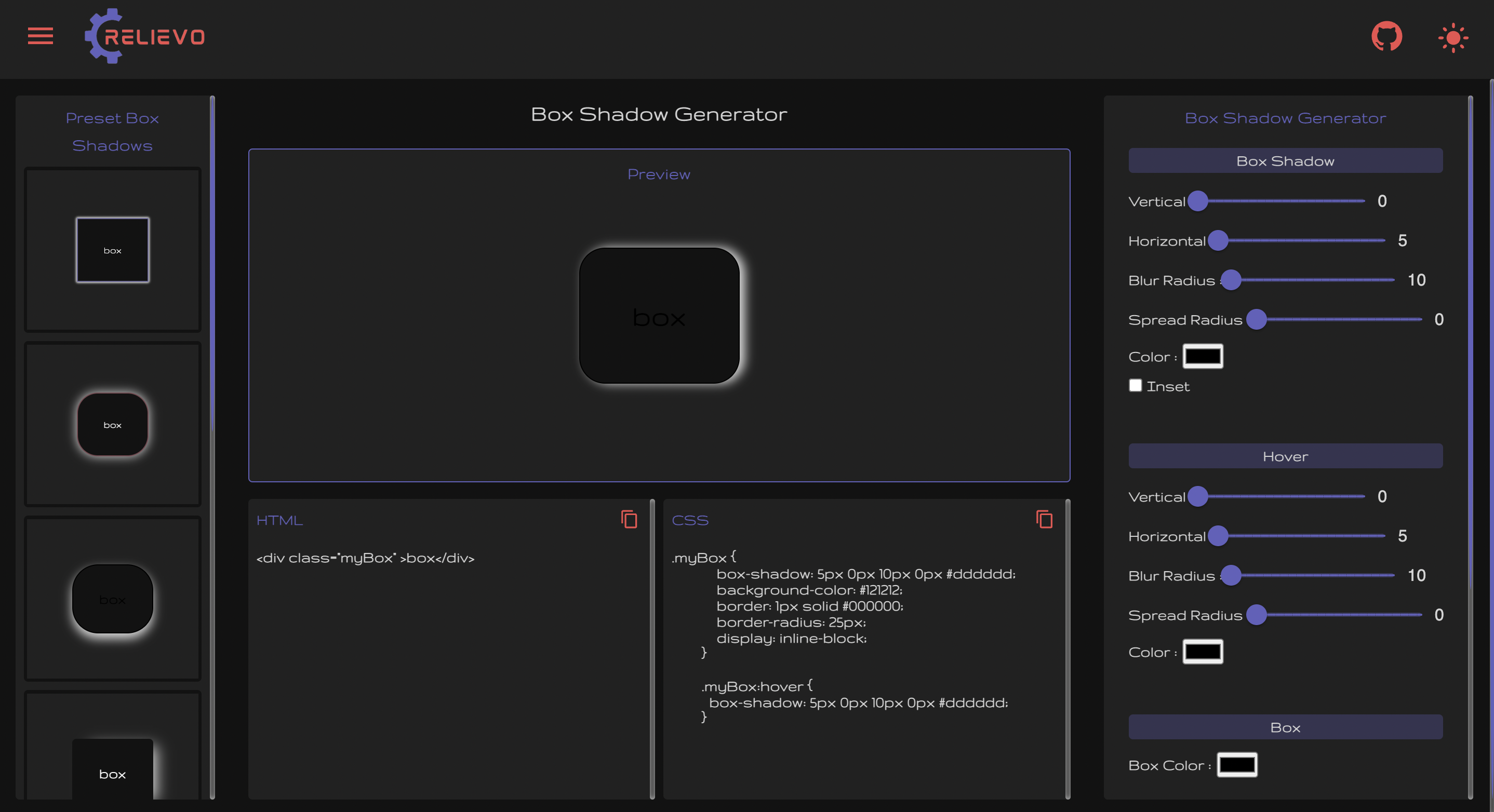Select the first square preset box shadow
Image resolution: width=1494 pixels, height=812 pixels.
[x=113, y=250]
